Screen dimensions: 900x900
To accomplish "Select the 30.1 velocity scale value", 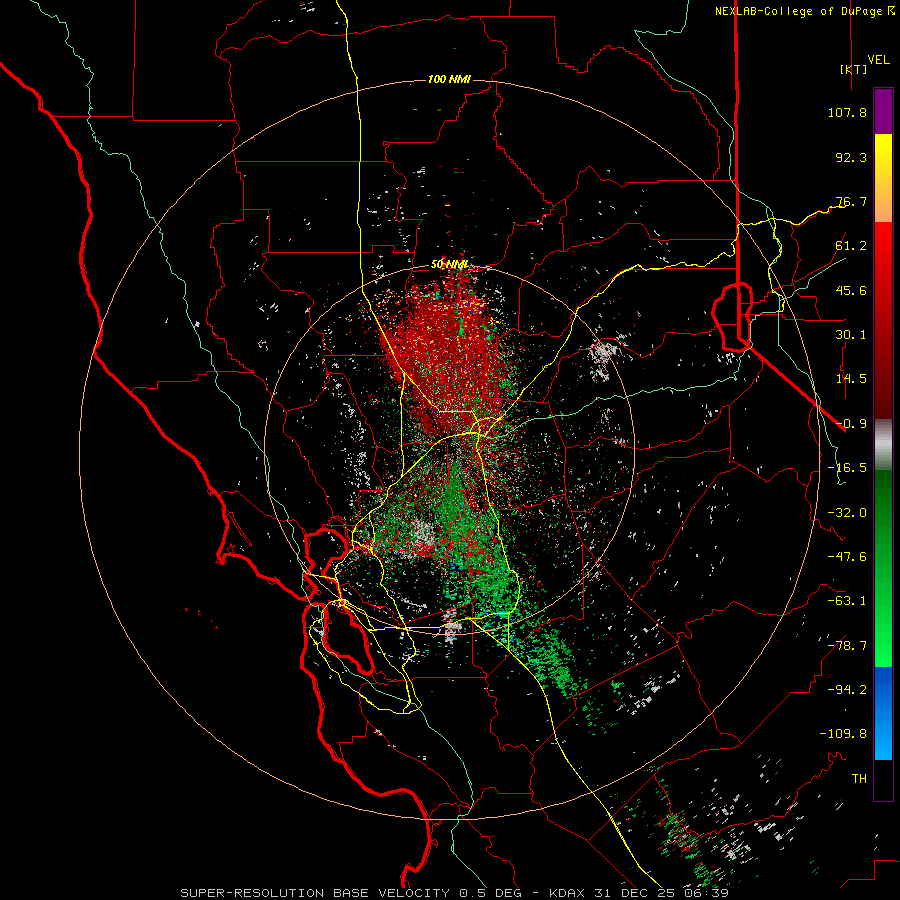I will coord(851,335).
